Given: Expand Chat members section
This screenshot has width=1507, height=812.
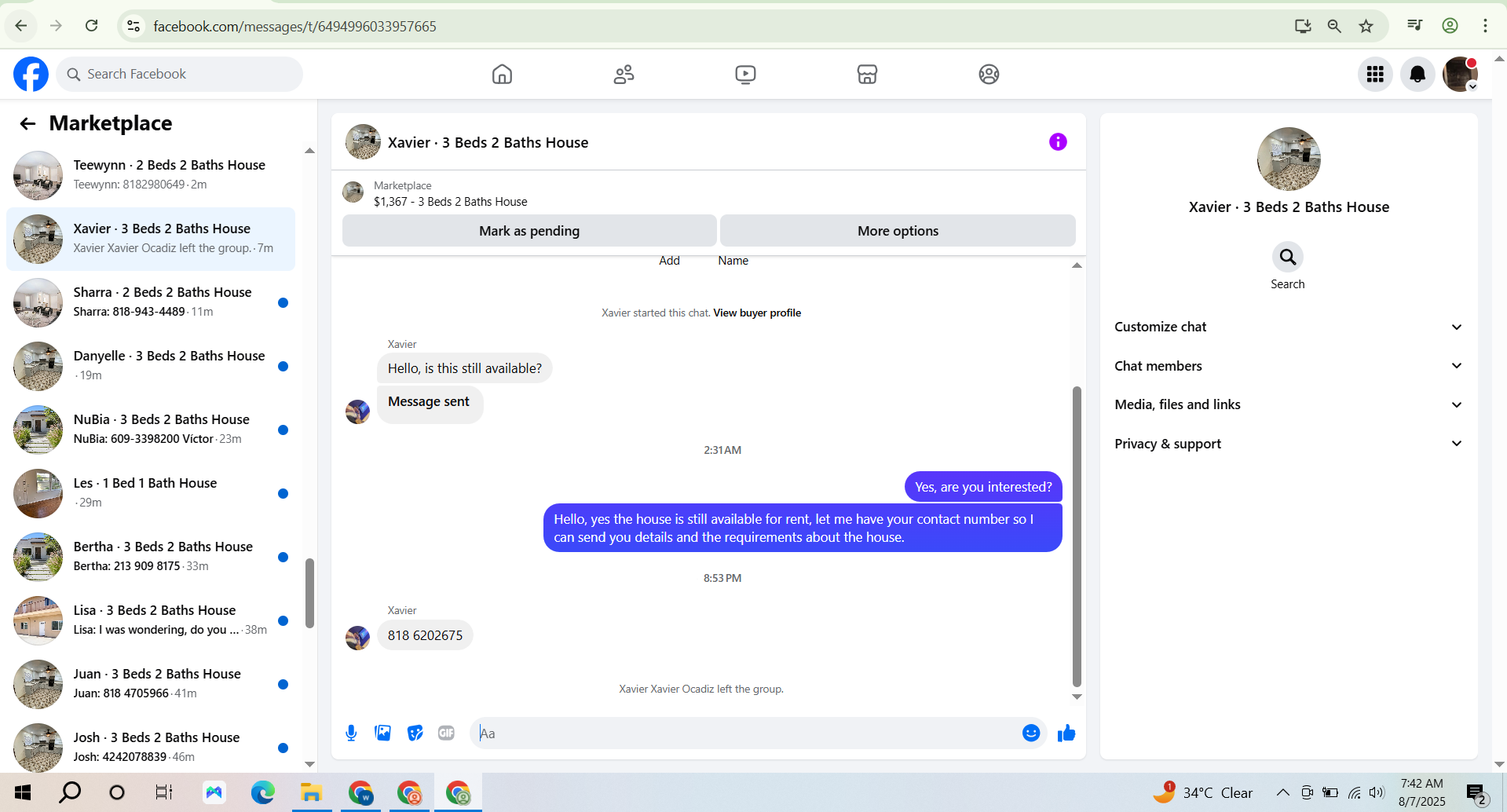Looking at the screenshot, I should click(x=1289, y=366).
